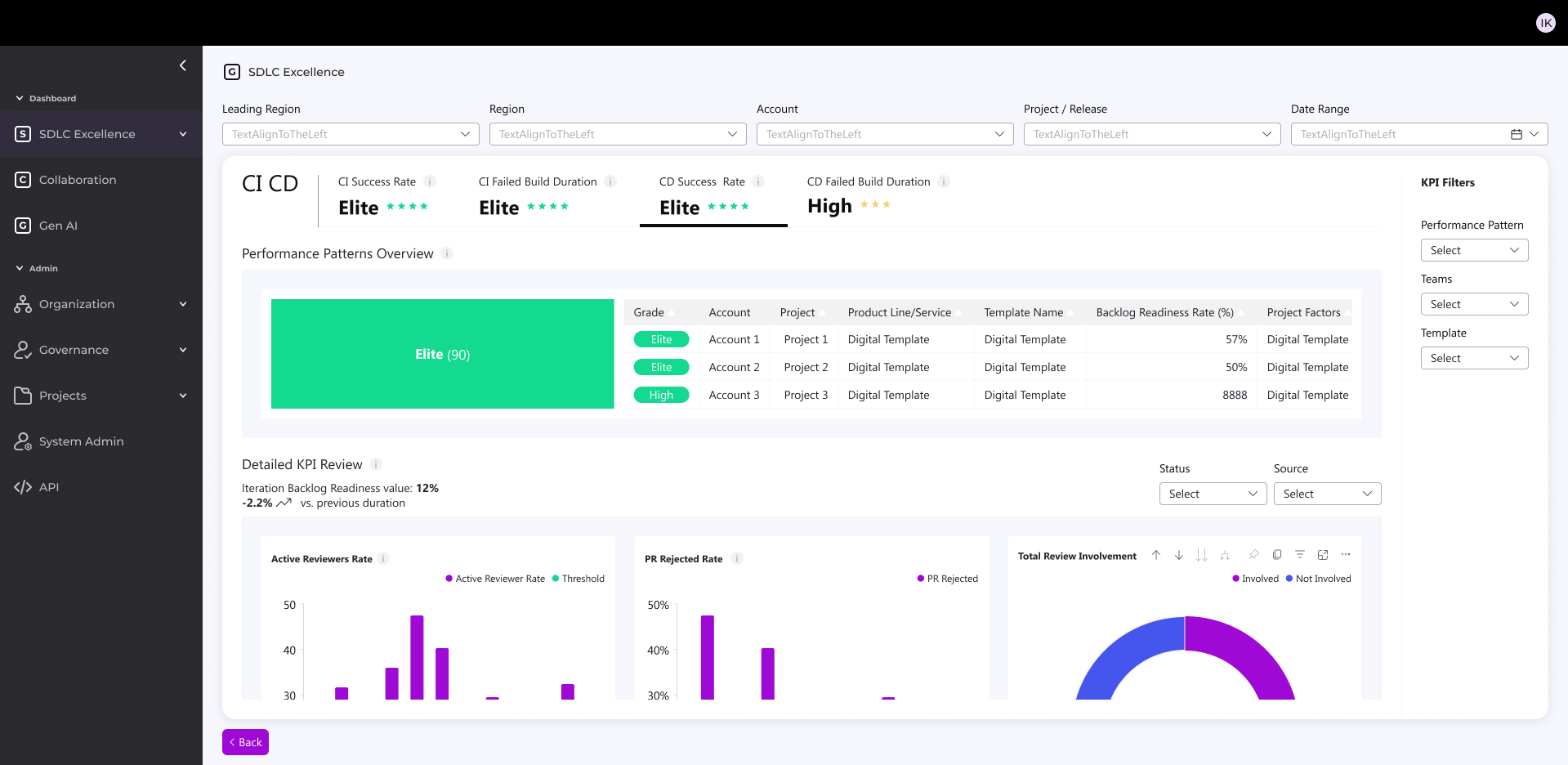Toggle the Threshold legend in Active Reviewers Rate
This screenshot has width=1568, height=765.
tap(578, 579)
